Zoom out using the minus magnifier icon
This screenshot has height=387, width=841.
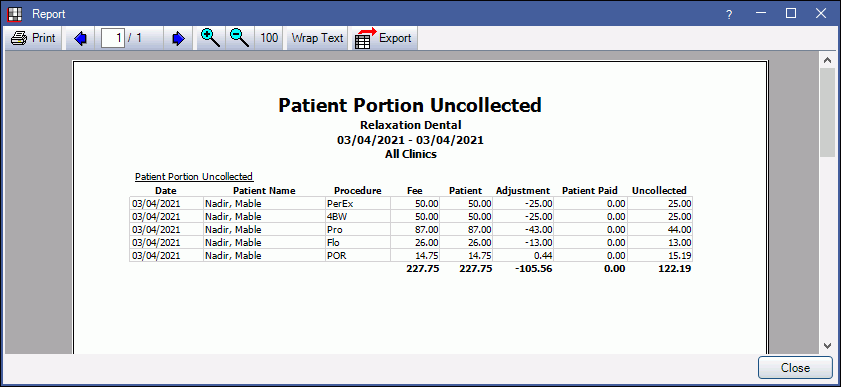point(240,38)
